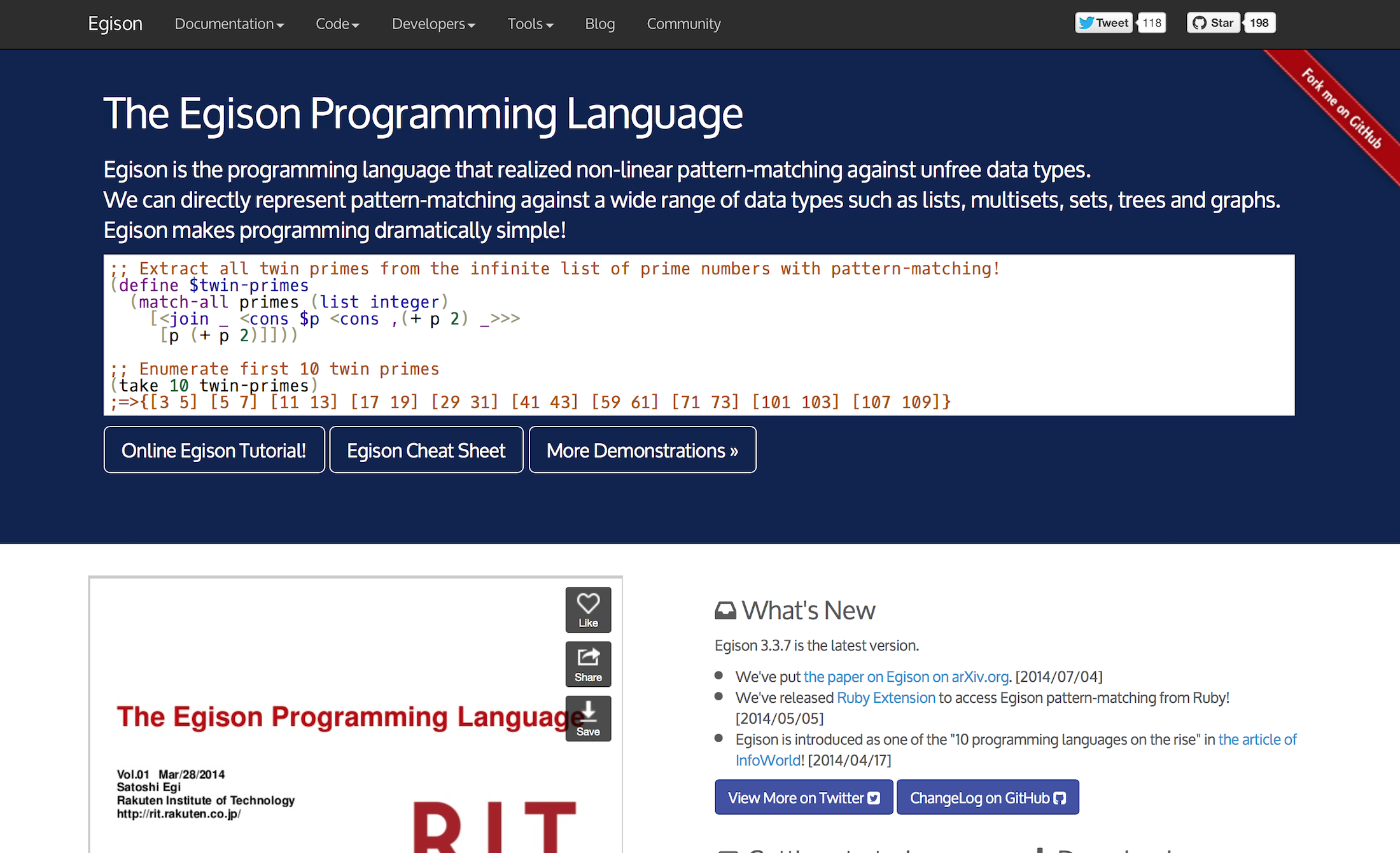Click the 'Egison 3.3.7 is the latest version' text

pyautogui.click(x=816, y=645)
